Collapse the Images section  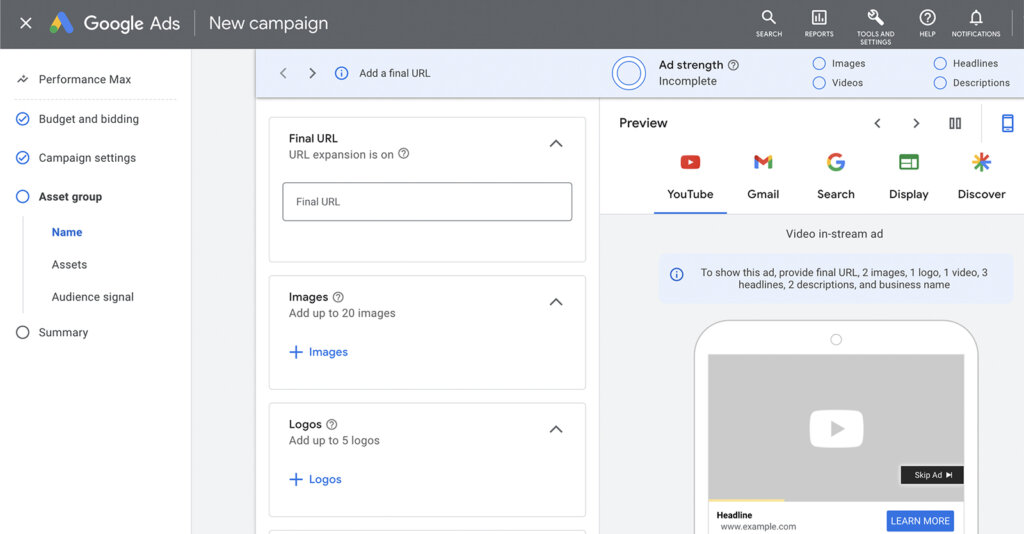coord(556,302)
